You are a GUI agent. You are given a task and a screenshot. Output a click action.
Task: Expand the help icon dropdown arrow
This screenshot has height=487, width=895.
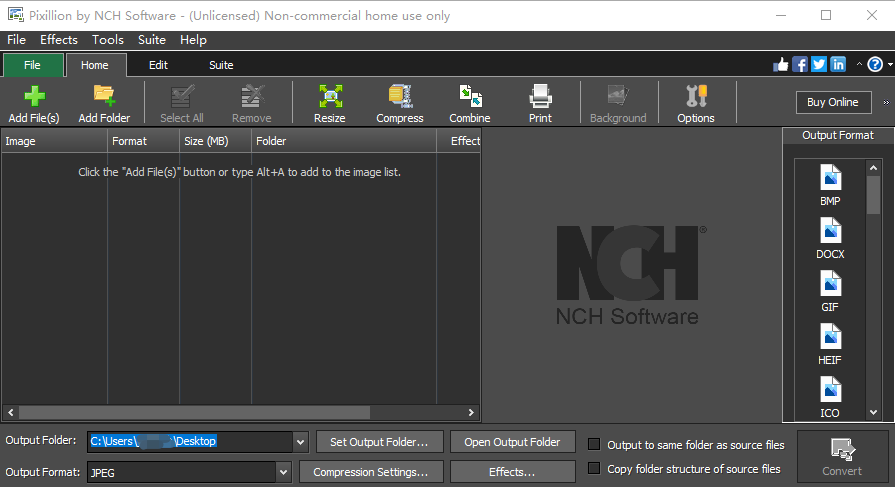coord(888,65)
